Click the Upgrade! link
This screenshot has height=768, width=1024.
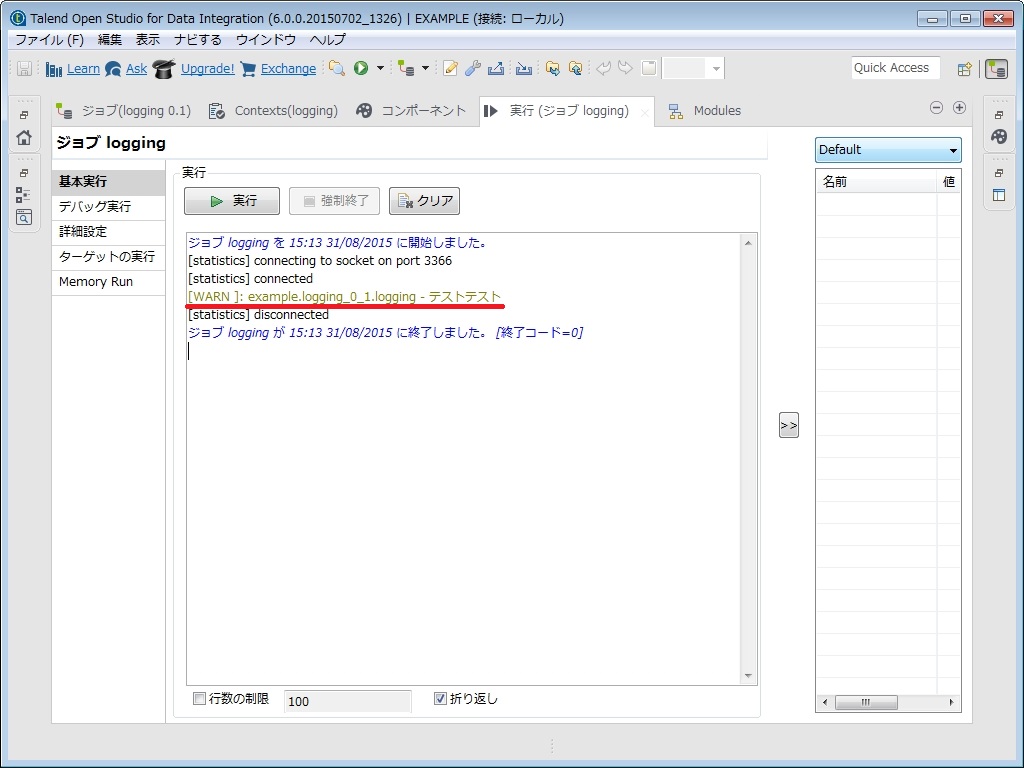206,68
